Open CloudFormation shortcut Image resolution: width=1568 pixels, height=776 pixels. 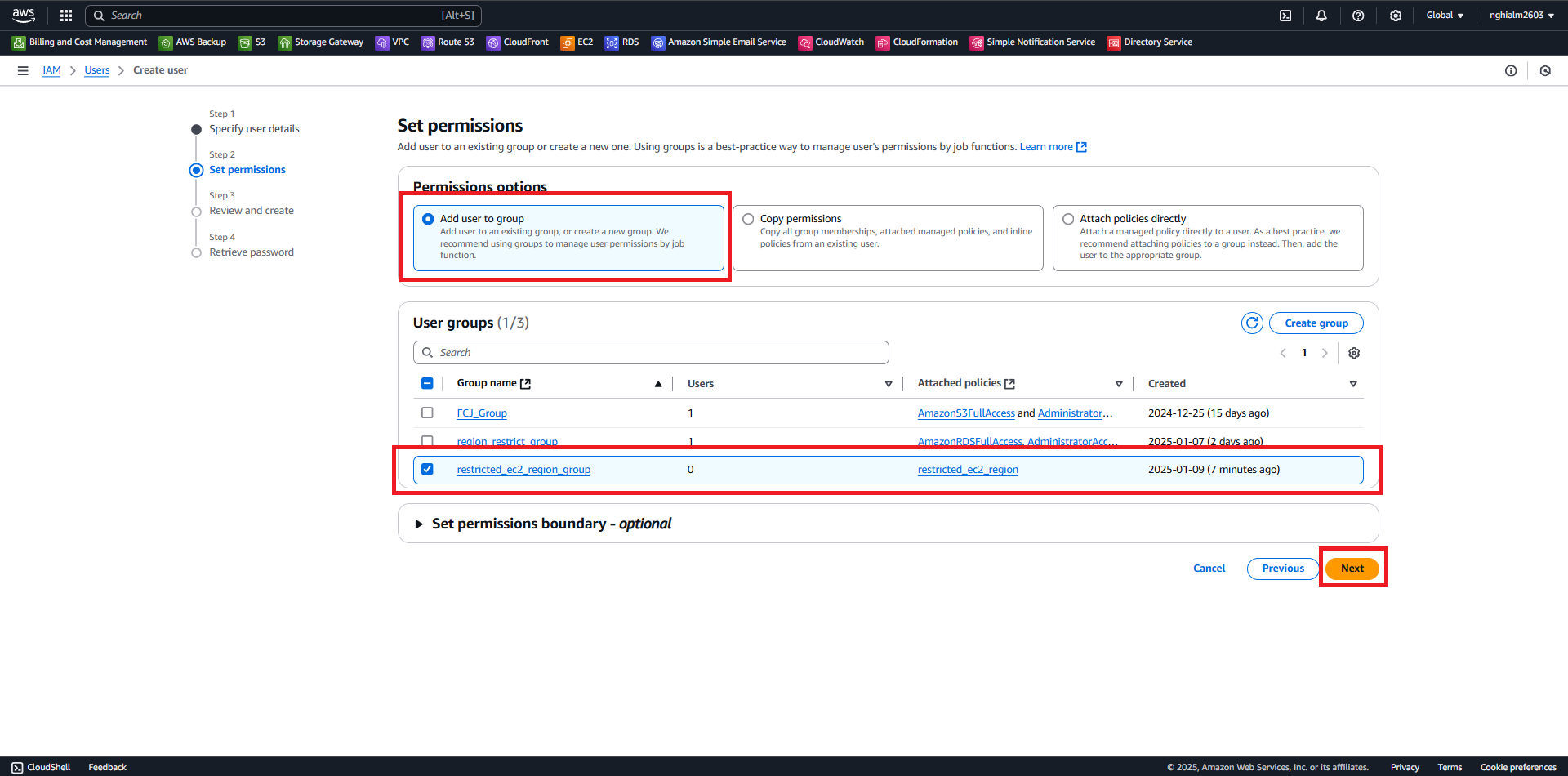pos(917,42)
